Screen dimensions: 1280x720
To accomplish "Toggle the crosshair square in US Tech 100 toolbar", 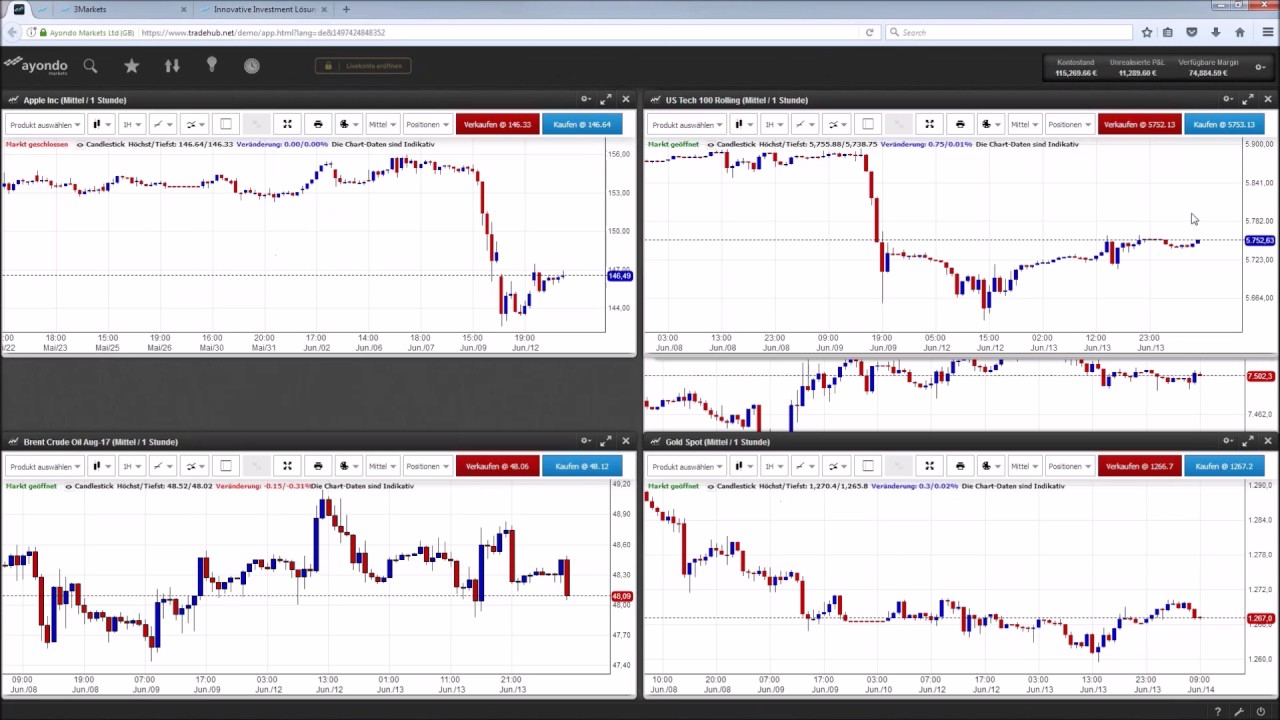I will pos(868,124).
